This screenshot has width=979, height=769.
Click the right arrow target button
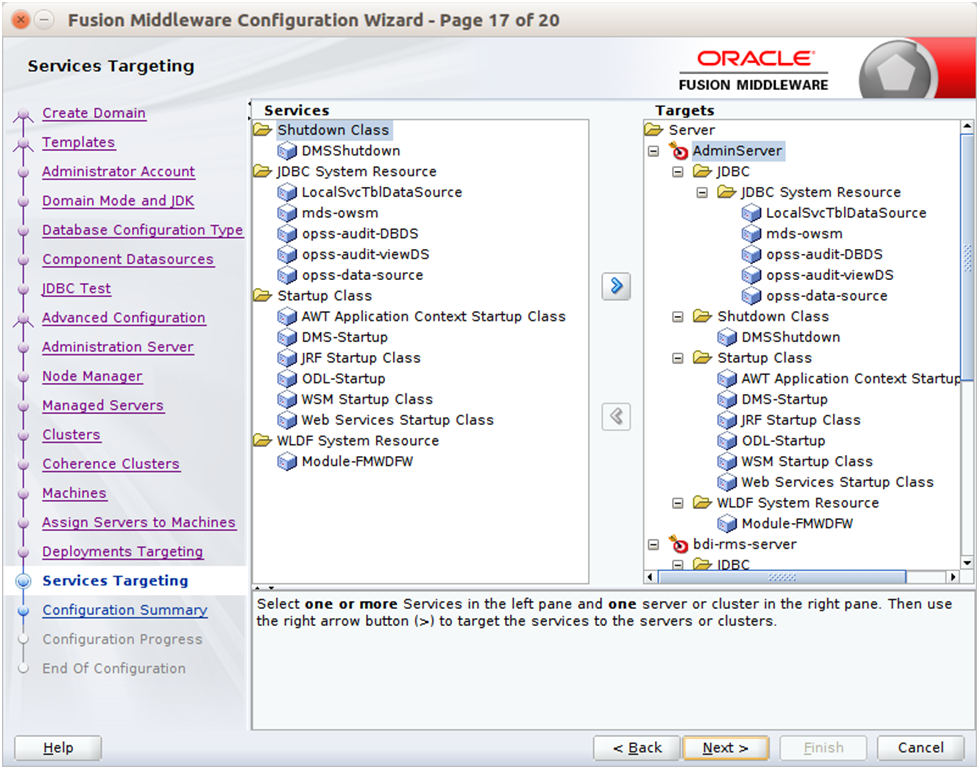click(x=616, y=287)
